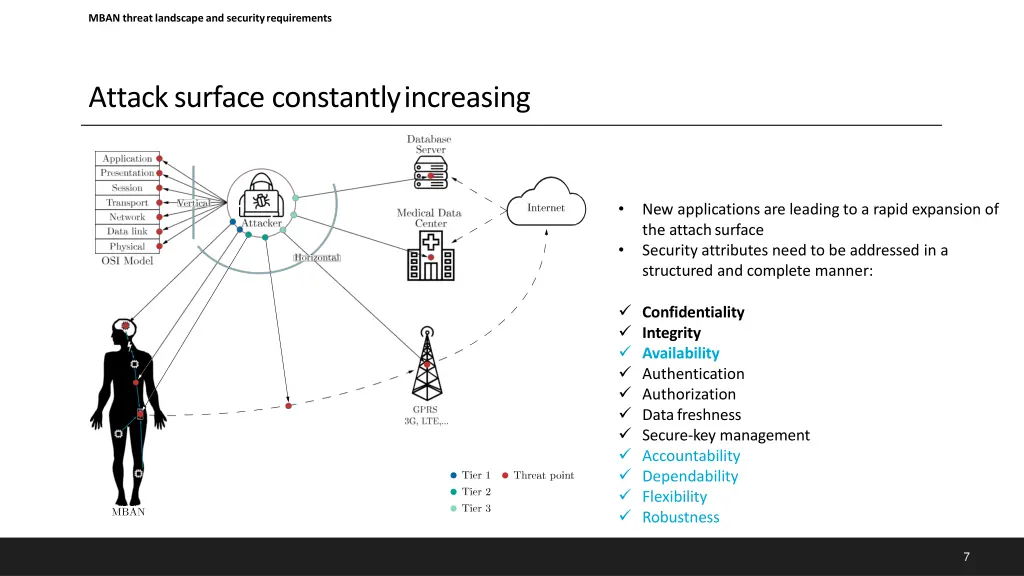This screenshot has width=1024, height=576.
Task: Click the Presentation layer box
Action: (127, 173)
